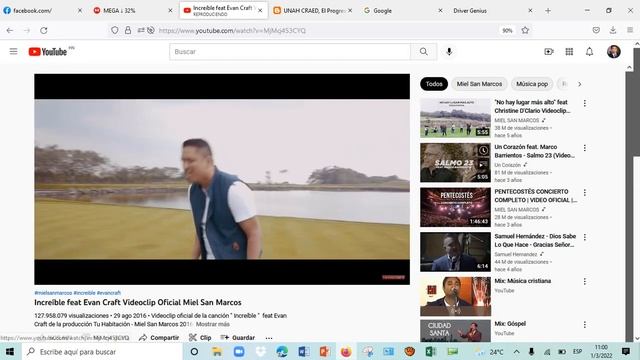
Task: Go back with browser back arrow
Action: pos(10,30)
